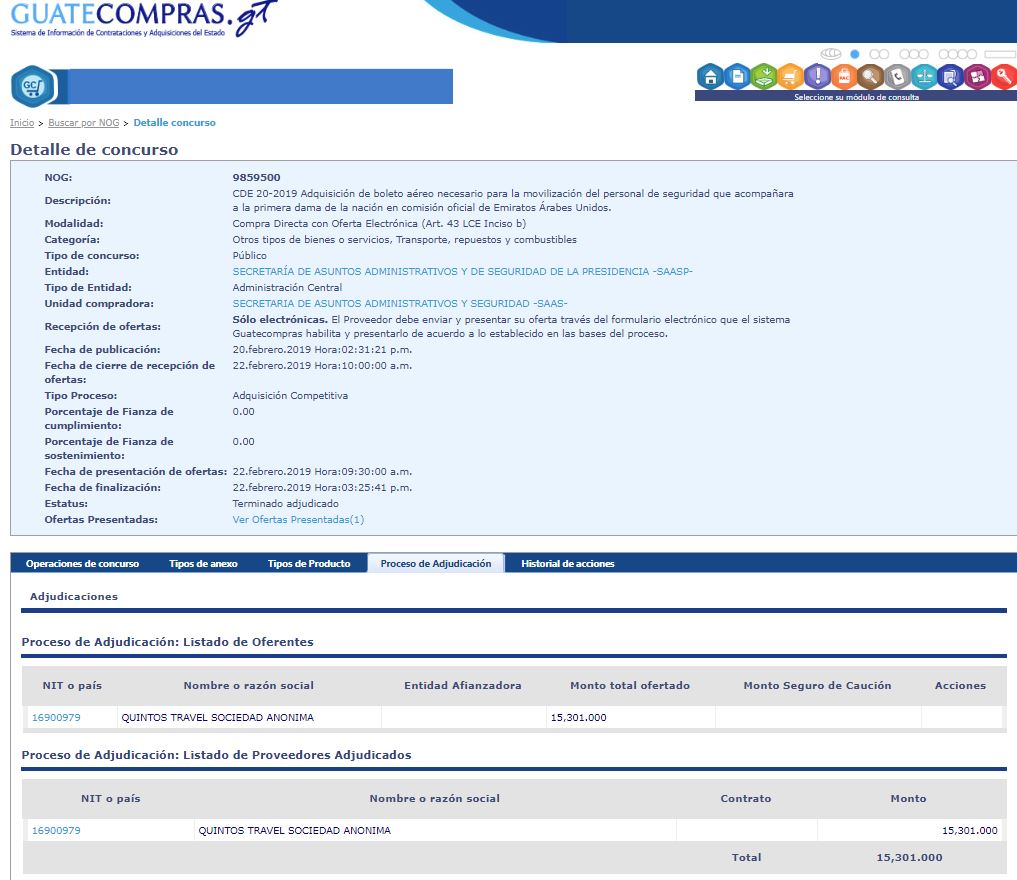Click the green download tray icon
Viewport: 1017px width, 880px height.
coord(764,76)
